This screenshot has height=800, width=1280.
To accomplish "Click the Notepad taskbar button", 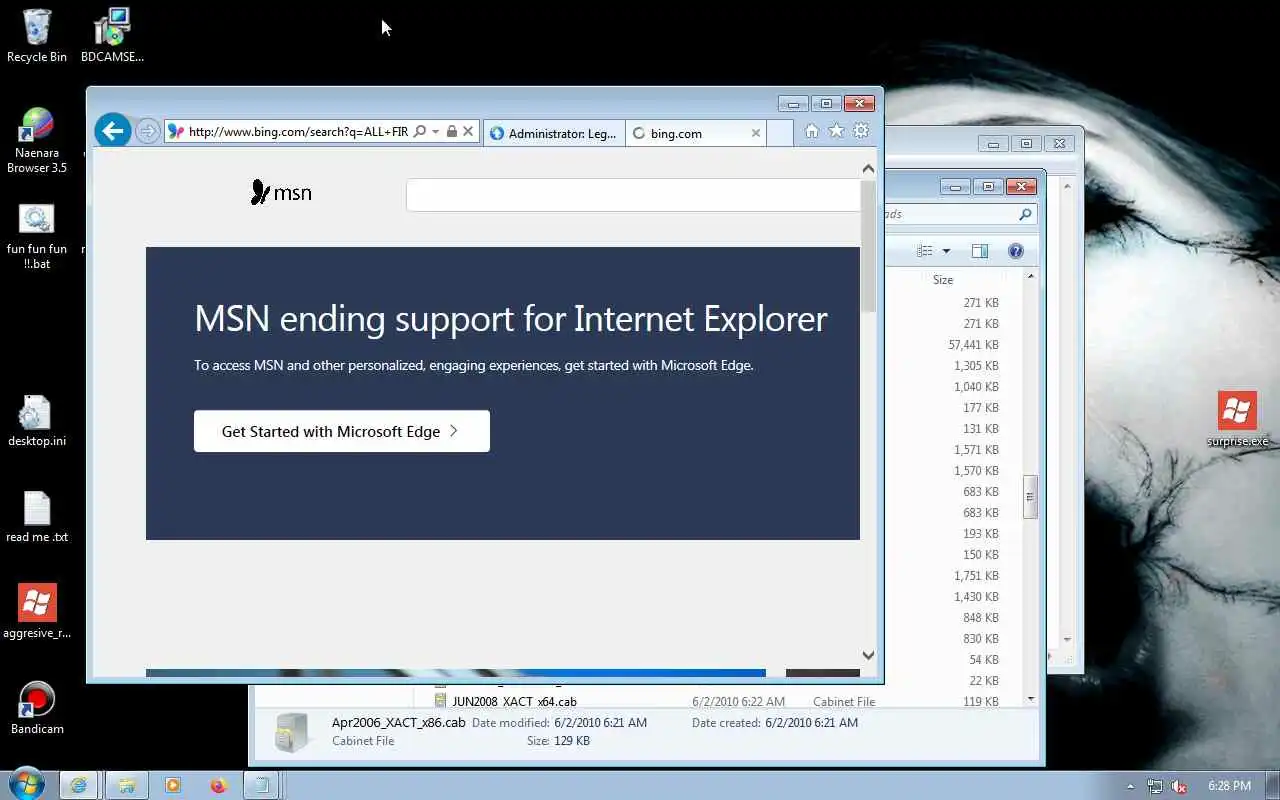I will coord(262,786).
